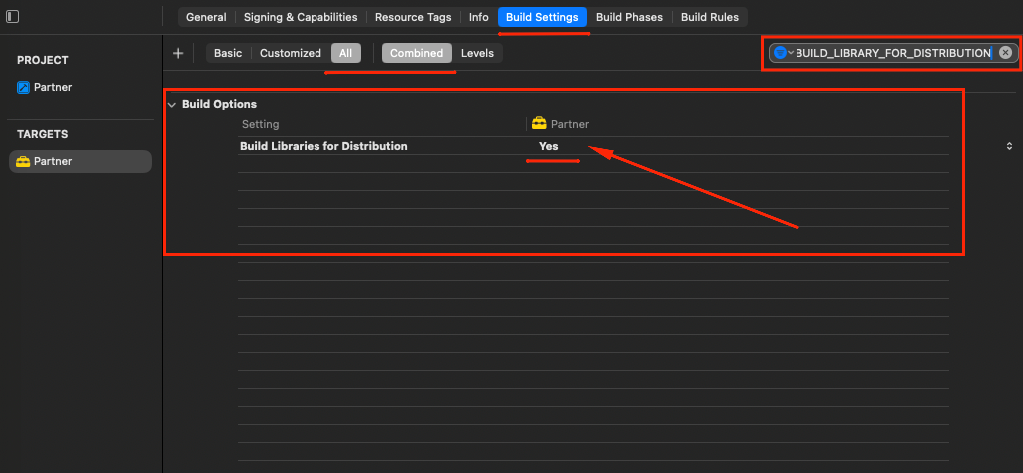Open the Build Phases tab
This screenshot has height=473, width=1023.
[x=629, y=17]
